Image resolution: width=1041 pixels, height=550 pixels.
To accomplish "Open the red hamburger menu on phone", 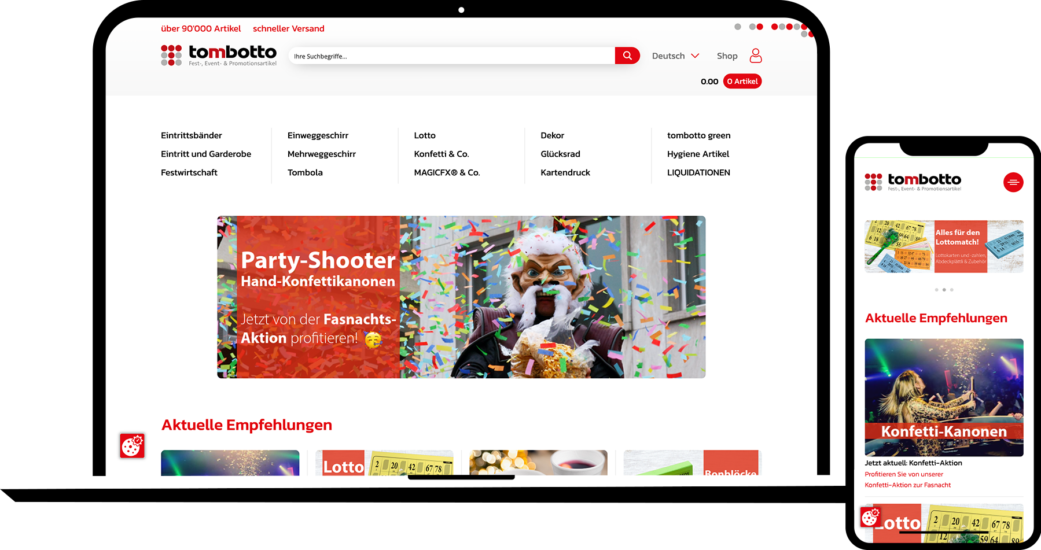I will click(1012, 182).
